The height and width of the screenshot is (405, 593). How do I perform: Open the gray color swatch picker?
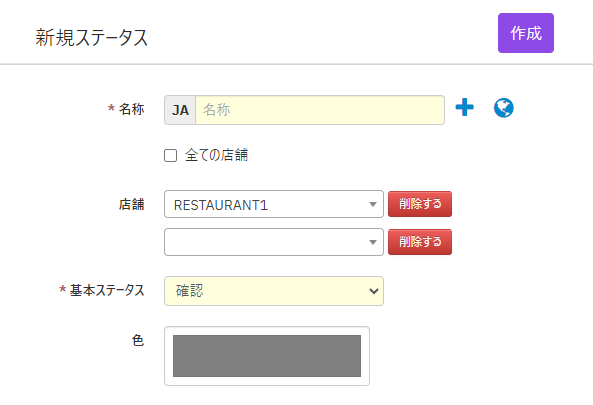coord(267,356)
